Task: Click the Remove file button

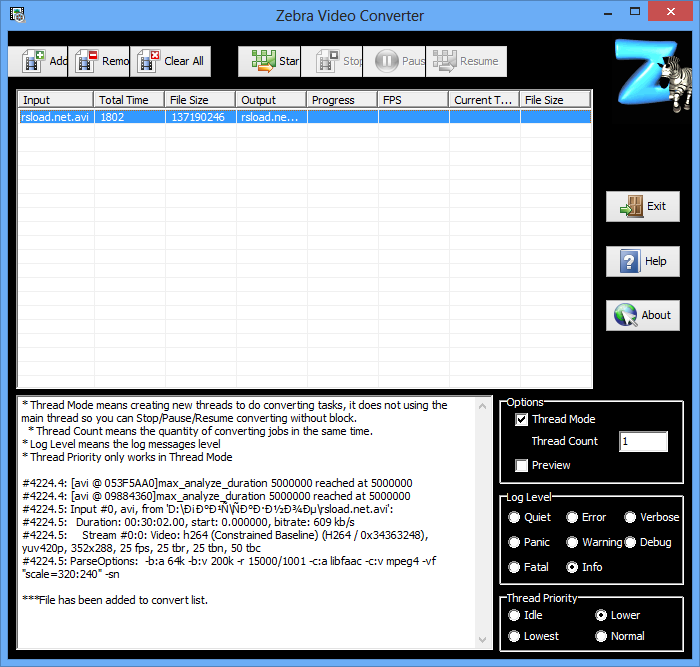Action: pos(99,61)
